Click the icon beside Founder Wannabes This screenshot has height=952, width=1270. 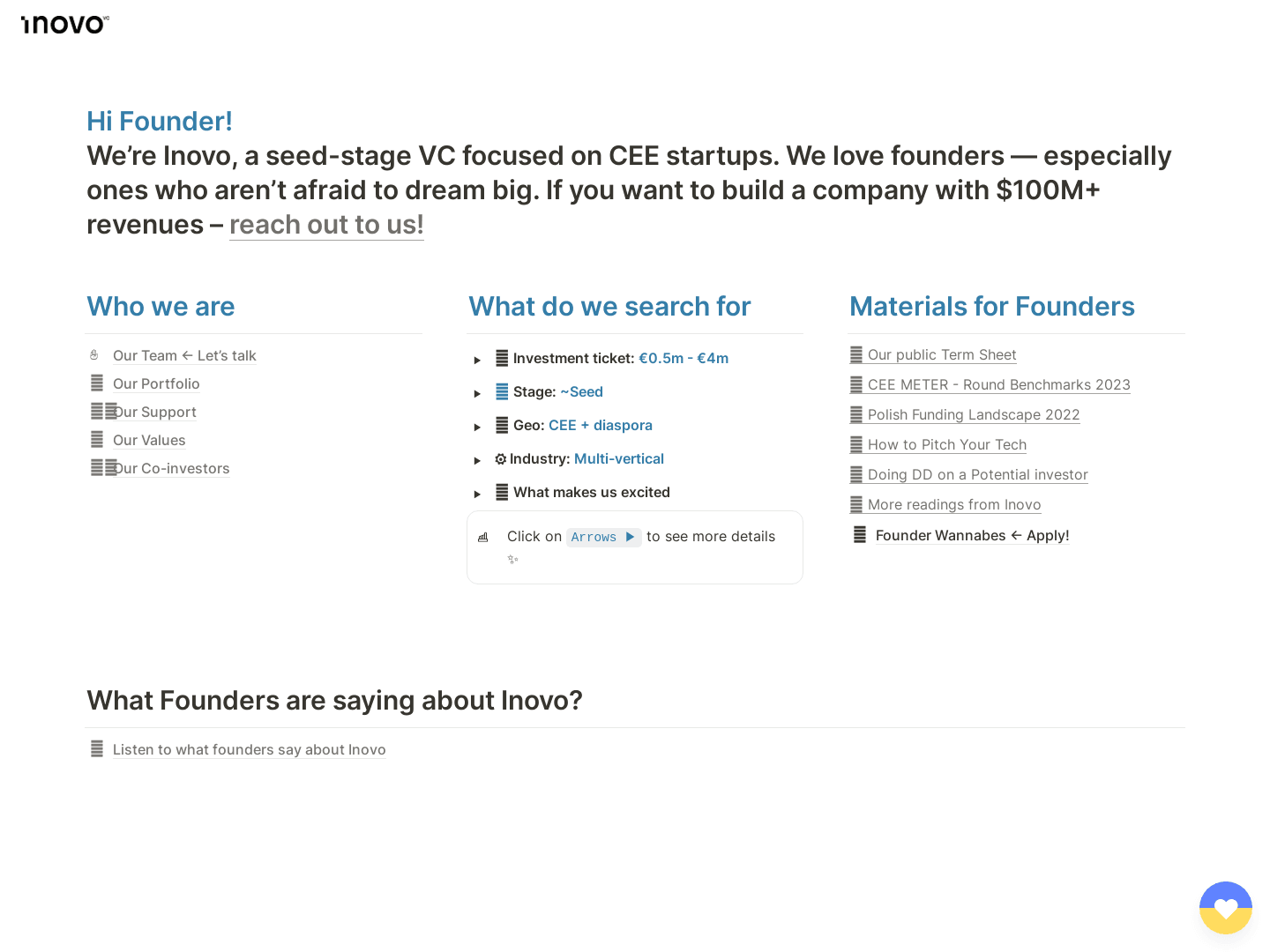860,535
